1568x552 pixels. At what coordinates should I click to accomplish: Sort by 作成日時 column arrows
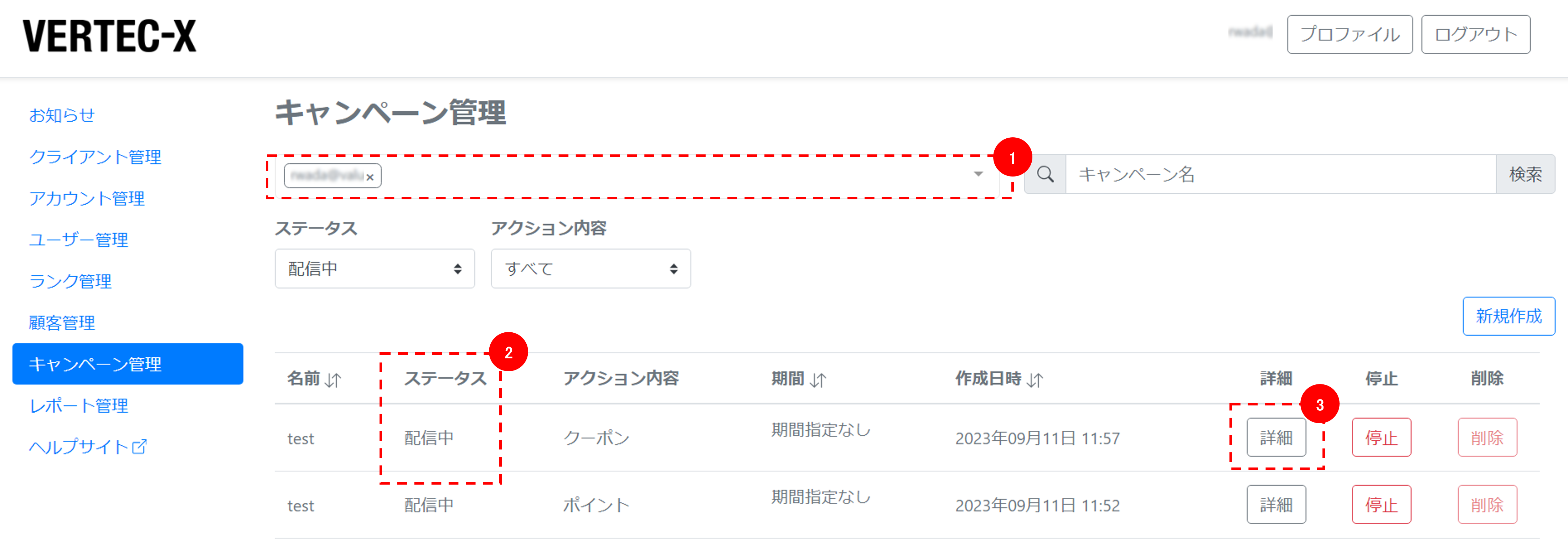(x=1035, y=380)
